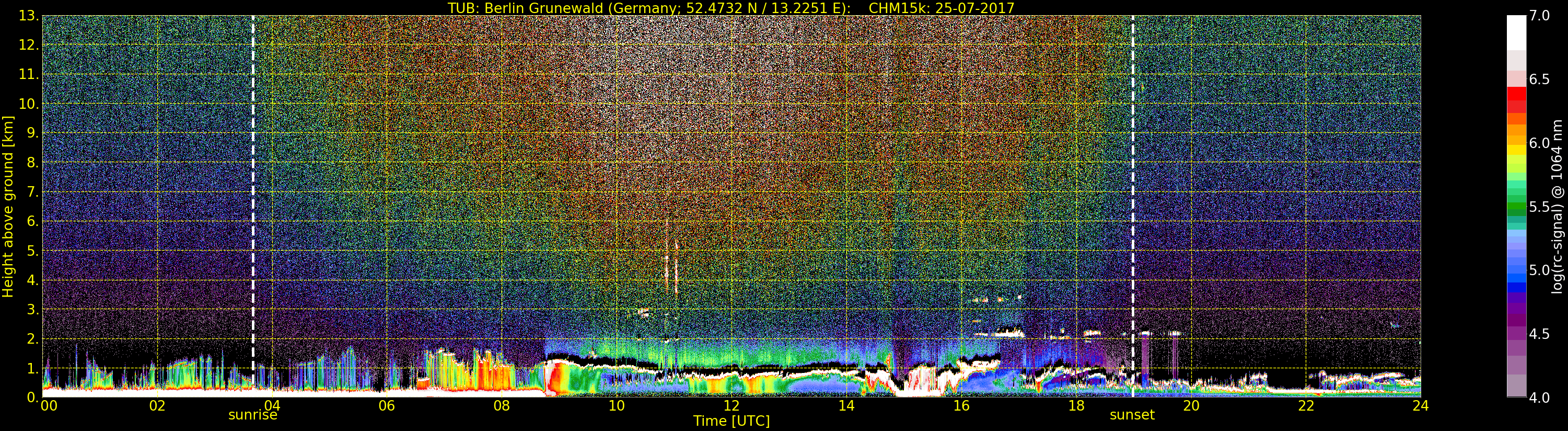Viewport: 1568px width, 431px height.
Task: Click the colorbar tick label '4.0'
Action: tap(1539, 398)
